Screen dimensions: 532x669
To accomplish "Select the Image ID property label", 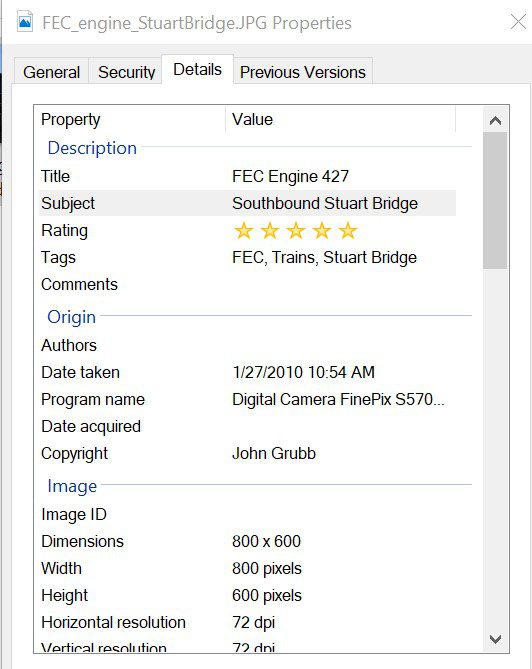I will pos(74,515).
